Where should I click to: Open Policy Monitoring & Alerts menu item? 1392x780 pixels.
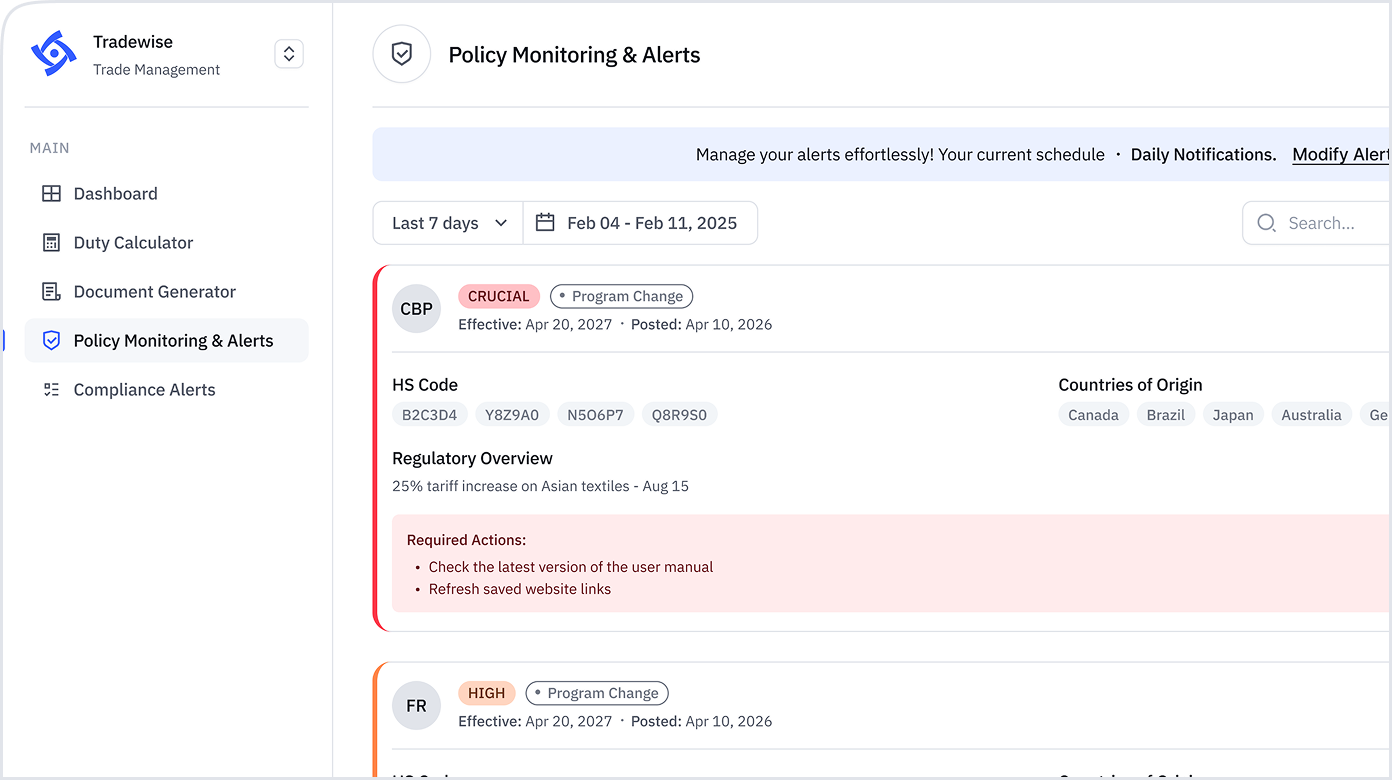(172, 341)
